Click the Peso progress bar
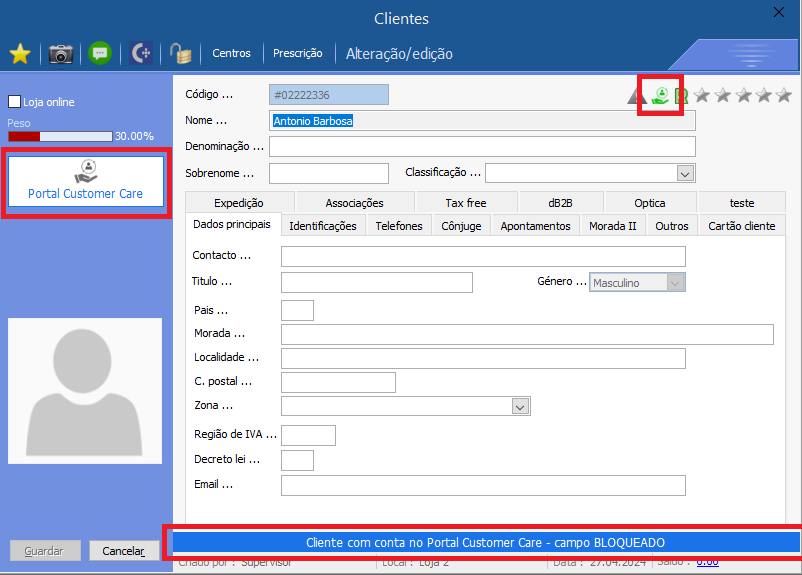Viewport: 802px width, 575px height. click(60, 136)
